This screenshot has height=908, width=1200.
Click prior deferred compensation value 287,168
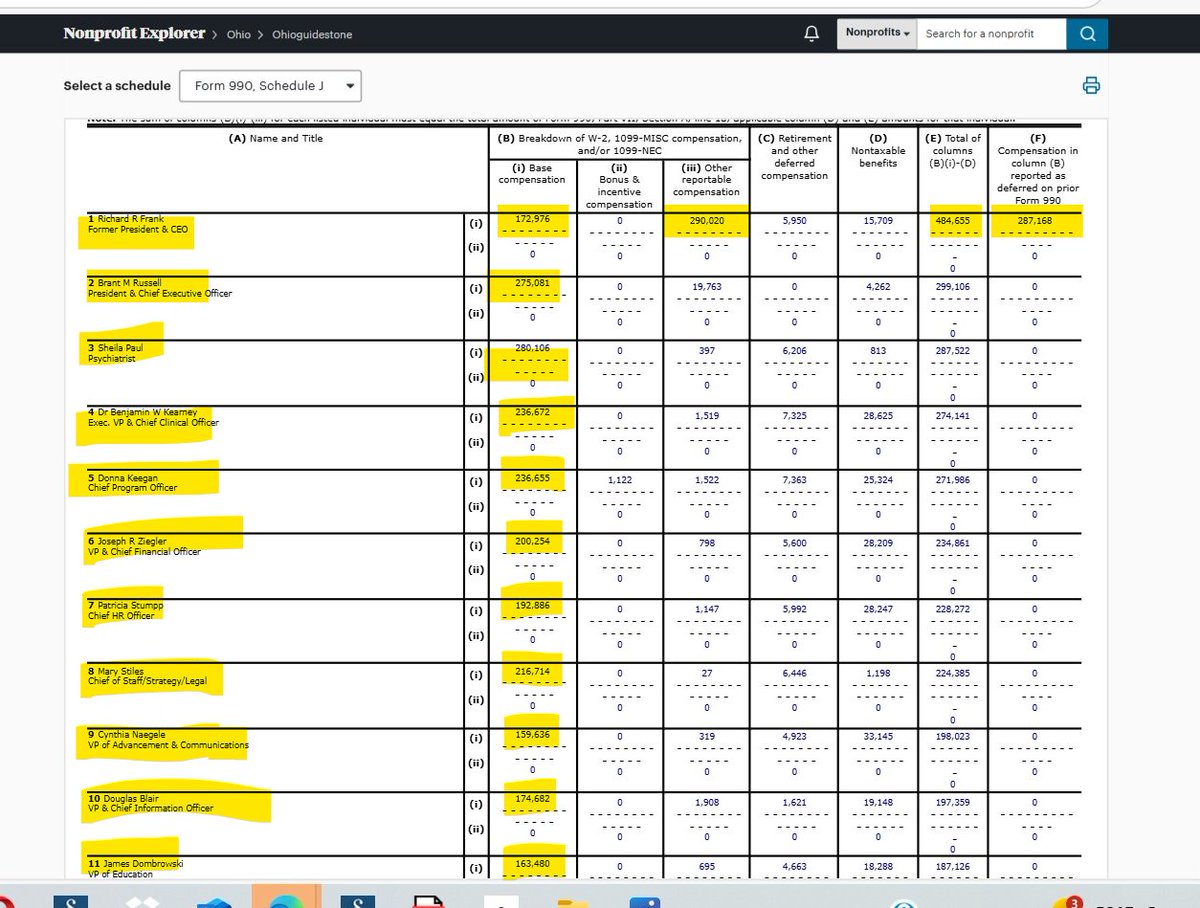coord(1035,219)
